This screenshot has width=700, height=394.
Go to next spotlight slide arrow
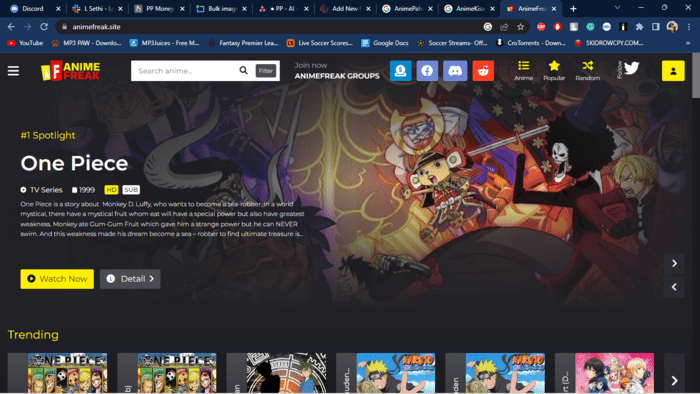674,263
